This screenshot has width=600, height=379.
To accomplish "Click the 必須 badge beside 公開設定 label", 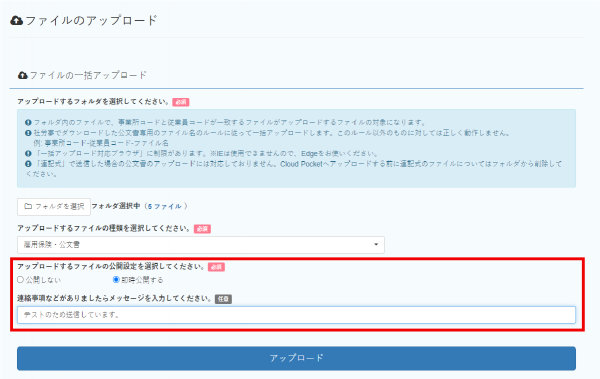I will click(216, 267).
